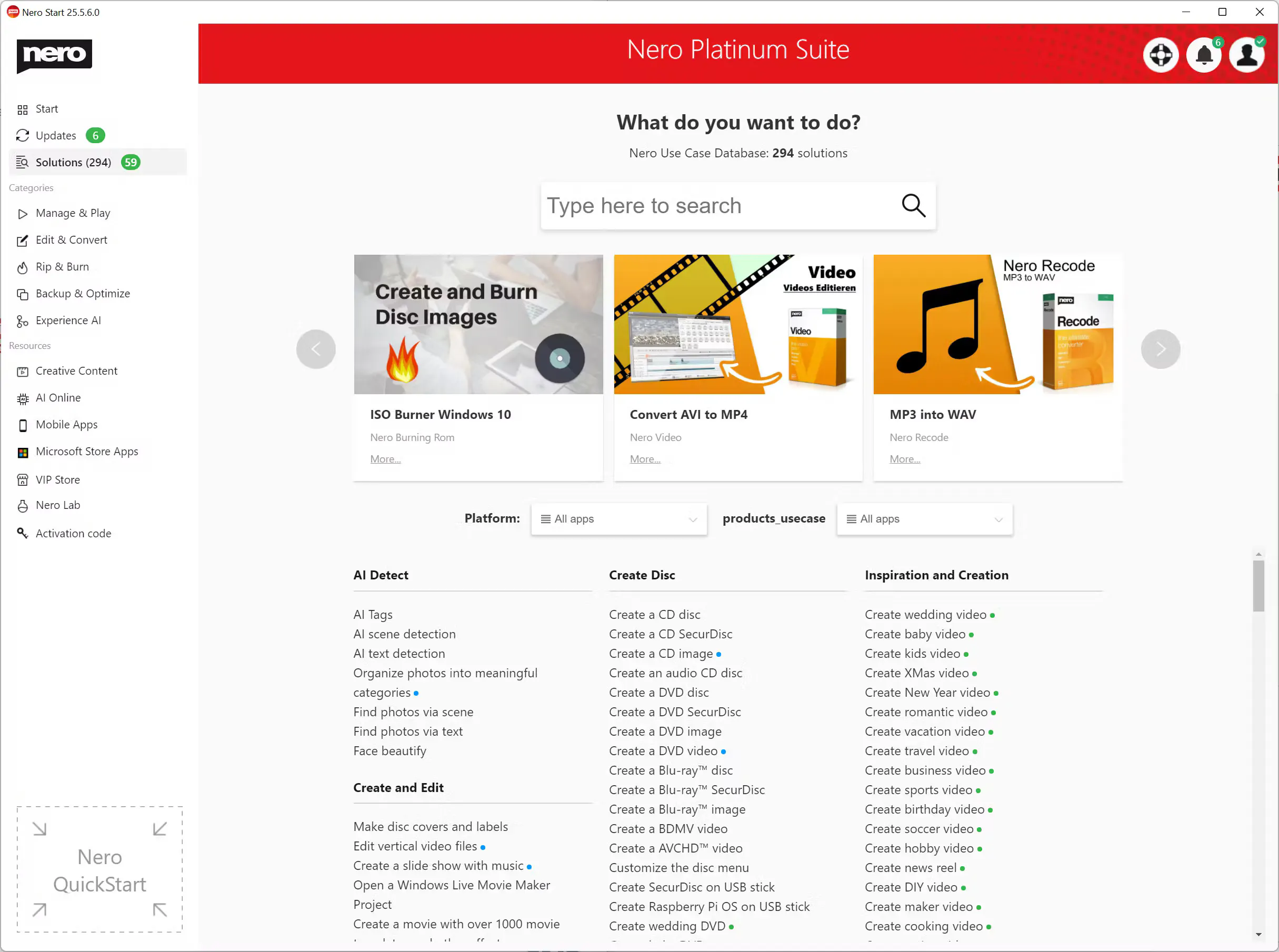Click the Nero logo in the sidebar

54,55
